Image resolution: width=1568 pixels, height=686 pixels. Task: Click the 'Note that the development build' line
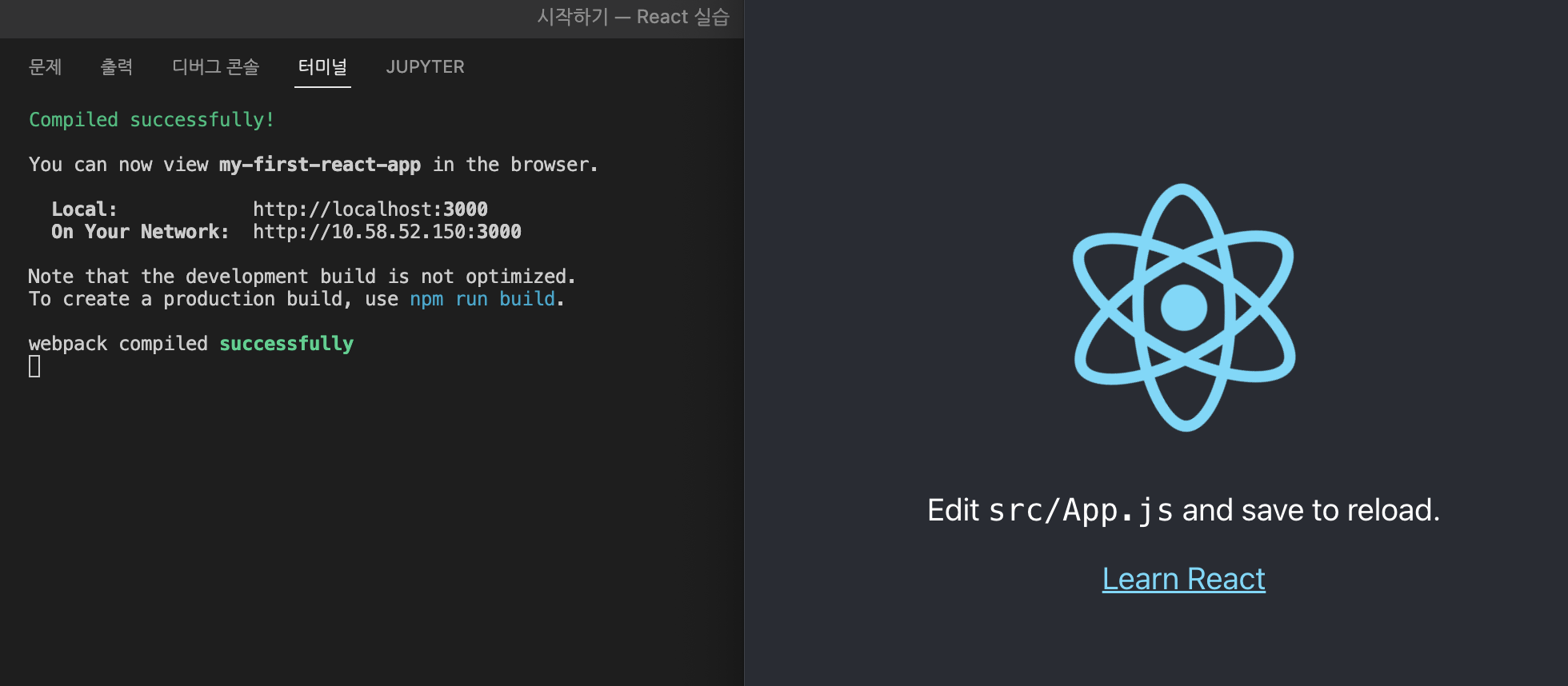(x=302, y=277)
